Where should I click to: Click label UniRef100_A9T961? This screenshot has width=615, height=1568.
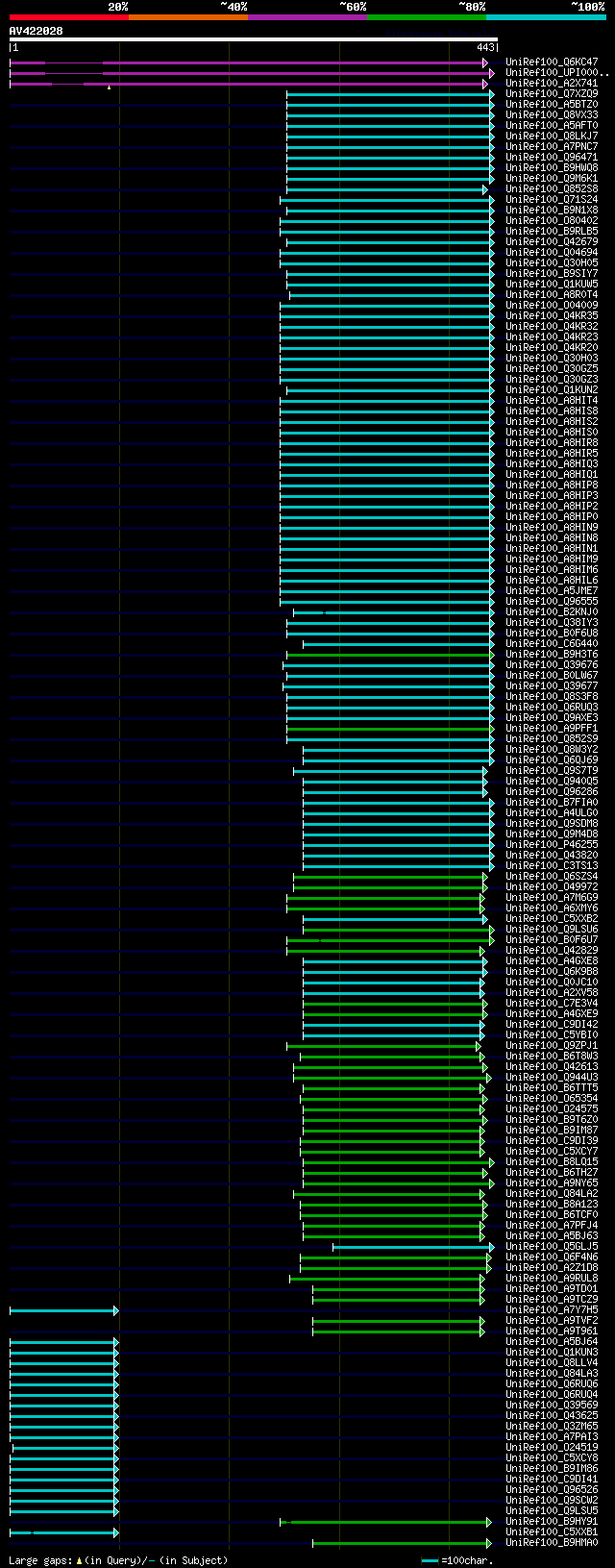click(x=552, y=1332)
